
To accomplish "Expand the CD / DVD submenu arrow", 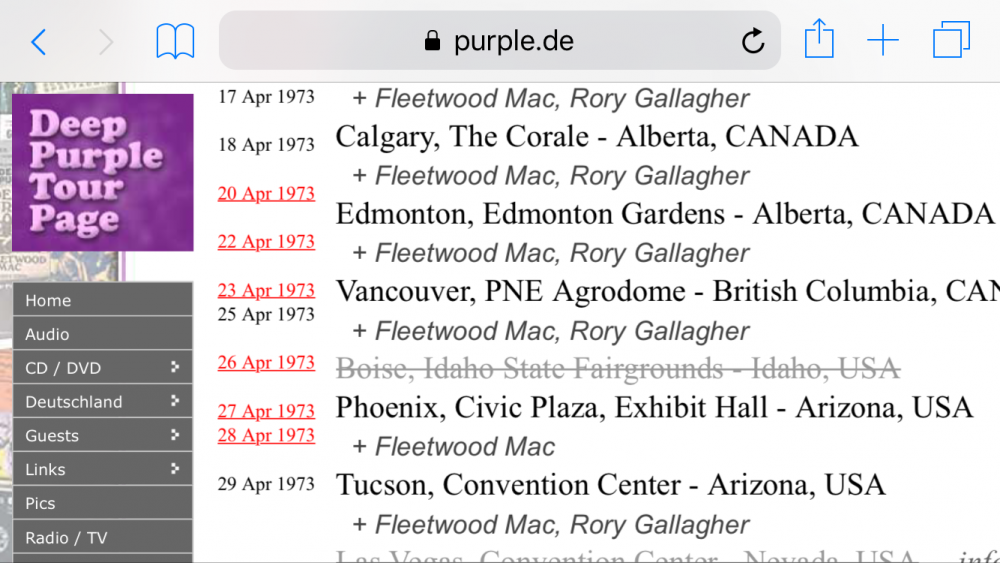I will click(175, 367).
